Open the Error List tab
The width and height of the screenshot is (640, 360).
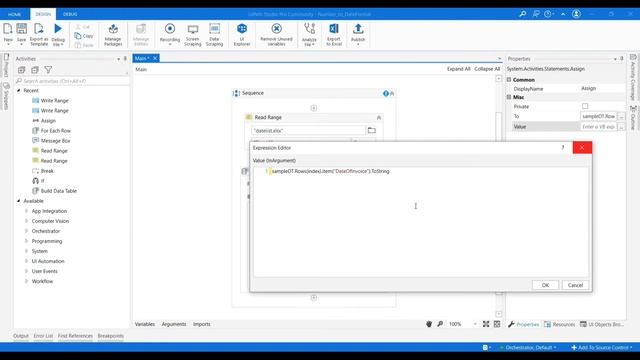tap(43, 336)
